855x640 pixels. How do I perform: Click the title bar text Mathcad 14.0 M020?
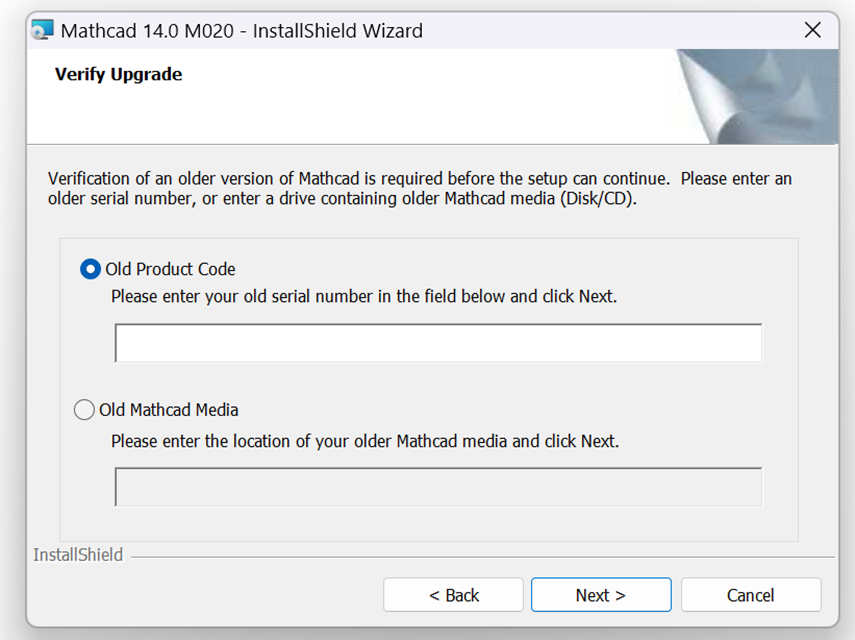coord(240,31)
